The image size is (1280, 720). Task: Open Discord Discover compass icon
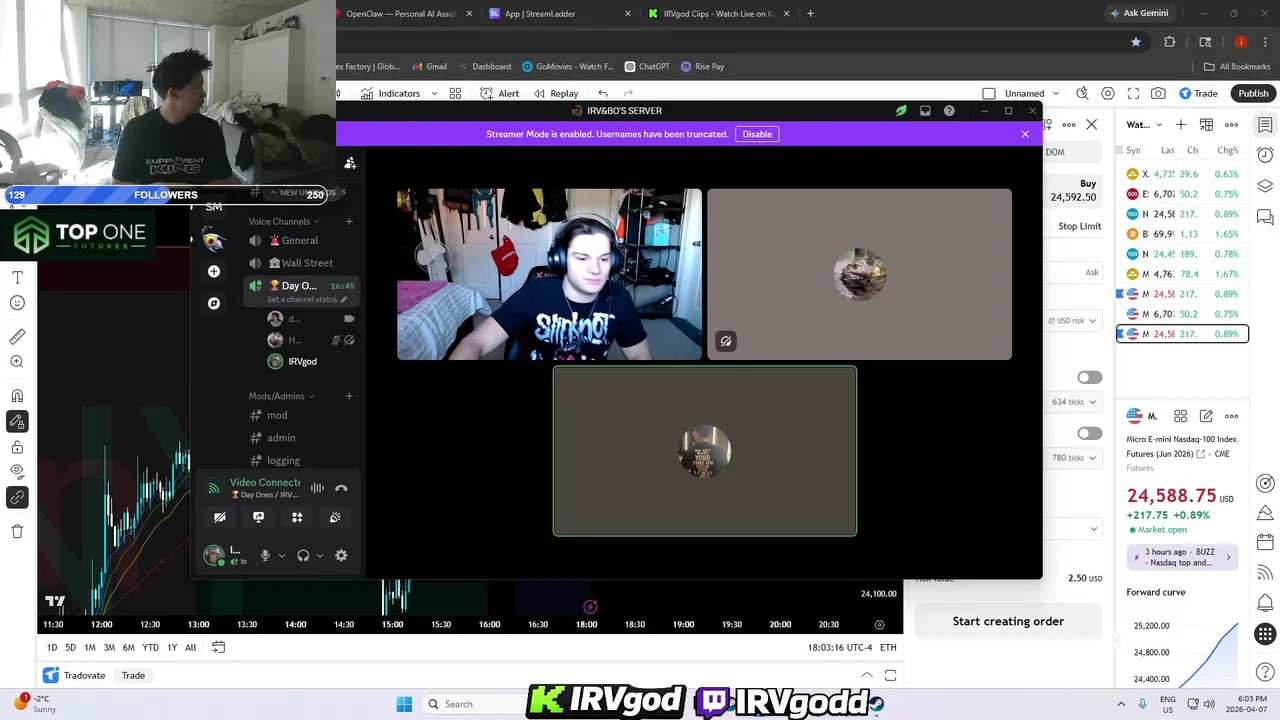click(214, 303)
